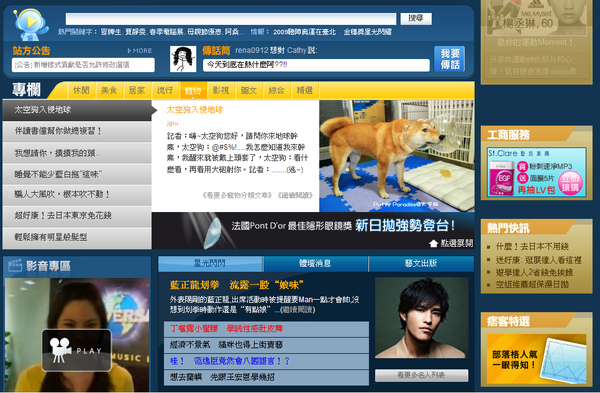Select the 影視 column tab
The width and height of the screenshot is (600, 393).
221,90
